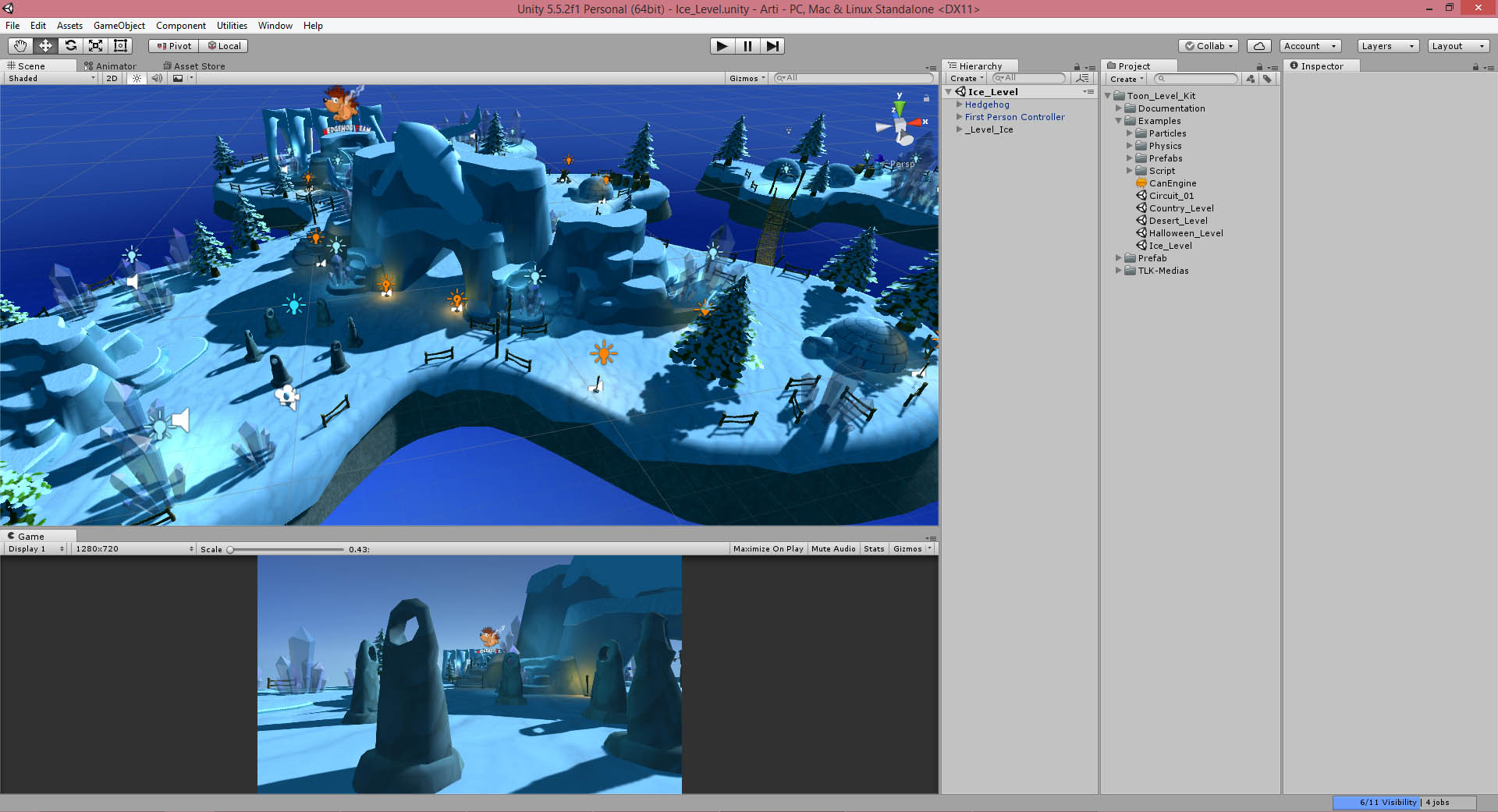1498x812 pixels.
Task: Open Collab dropdown
Action: coord(1209,46)
